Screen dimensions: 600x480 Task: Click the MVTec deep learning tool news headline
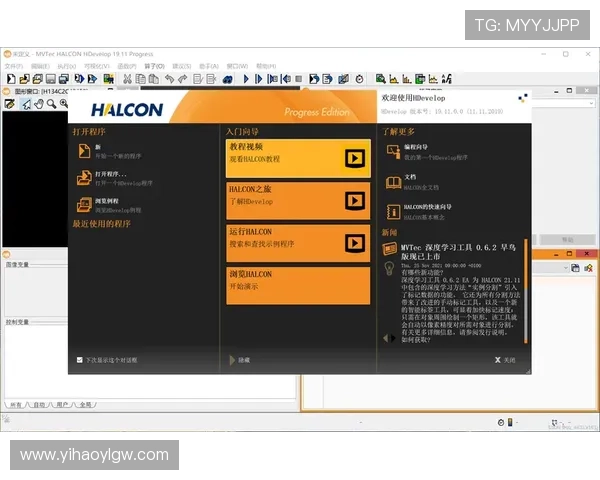458,252
